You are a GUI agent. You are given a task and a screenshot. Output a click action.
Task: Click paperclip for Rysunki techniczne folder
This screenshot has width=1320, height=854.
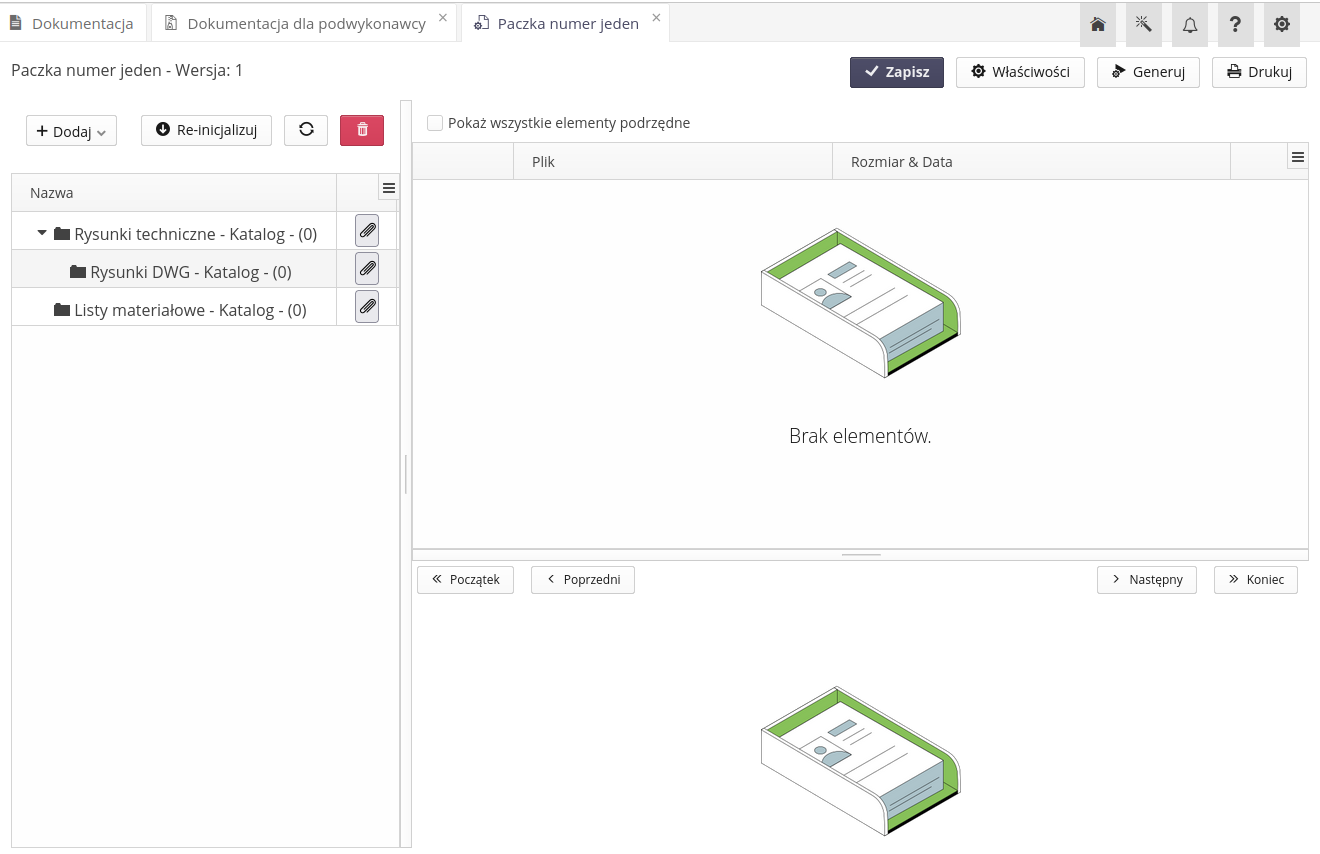point(367,231)
